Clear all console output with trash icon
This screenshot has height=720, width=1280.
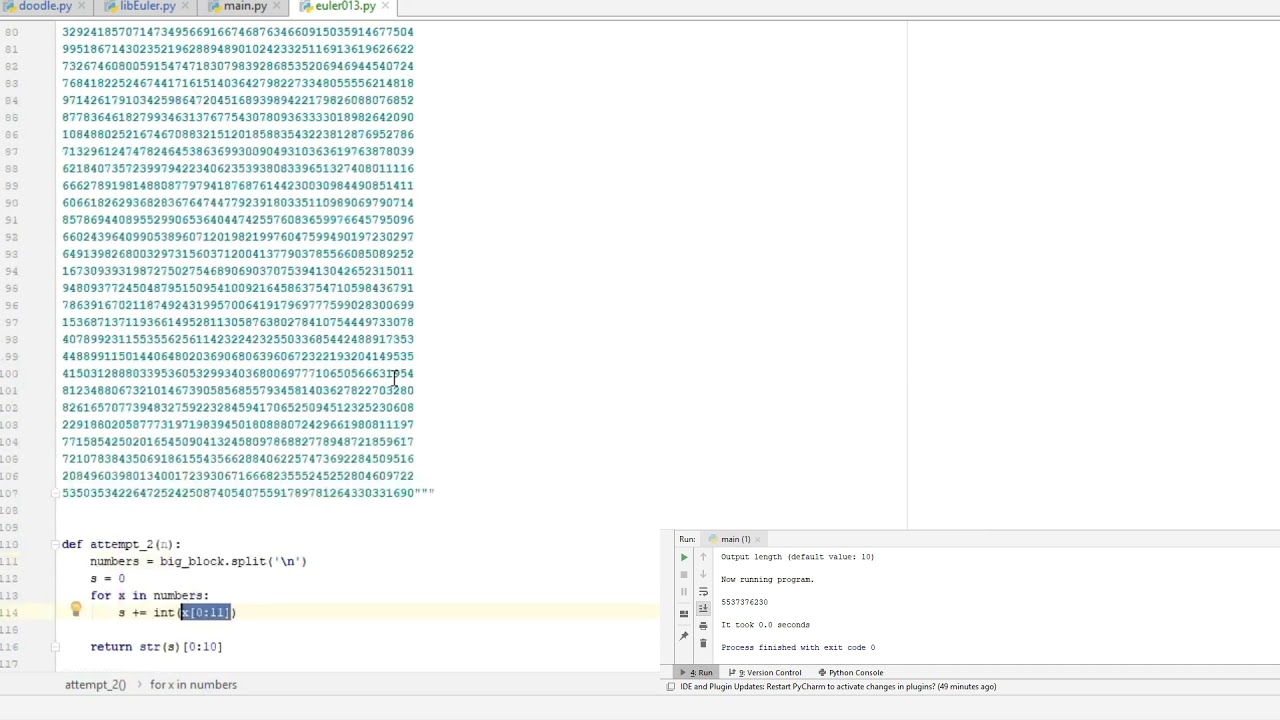[703, 643]
